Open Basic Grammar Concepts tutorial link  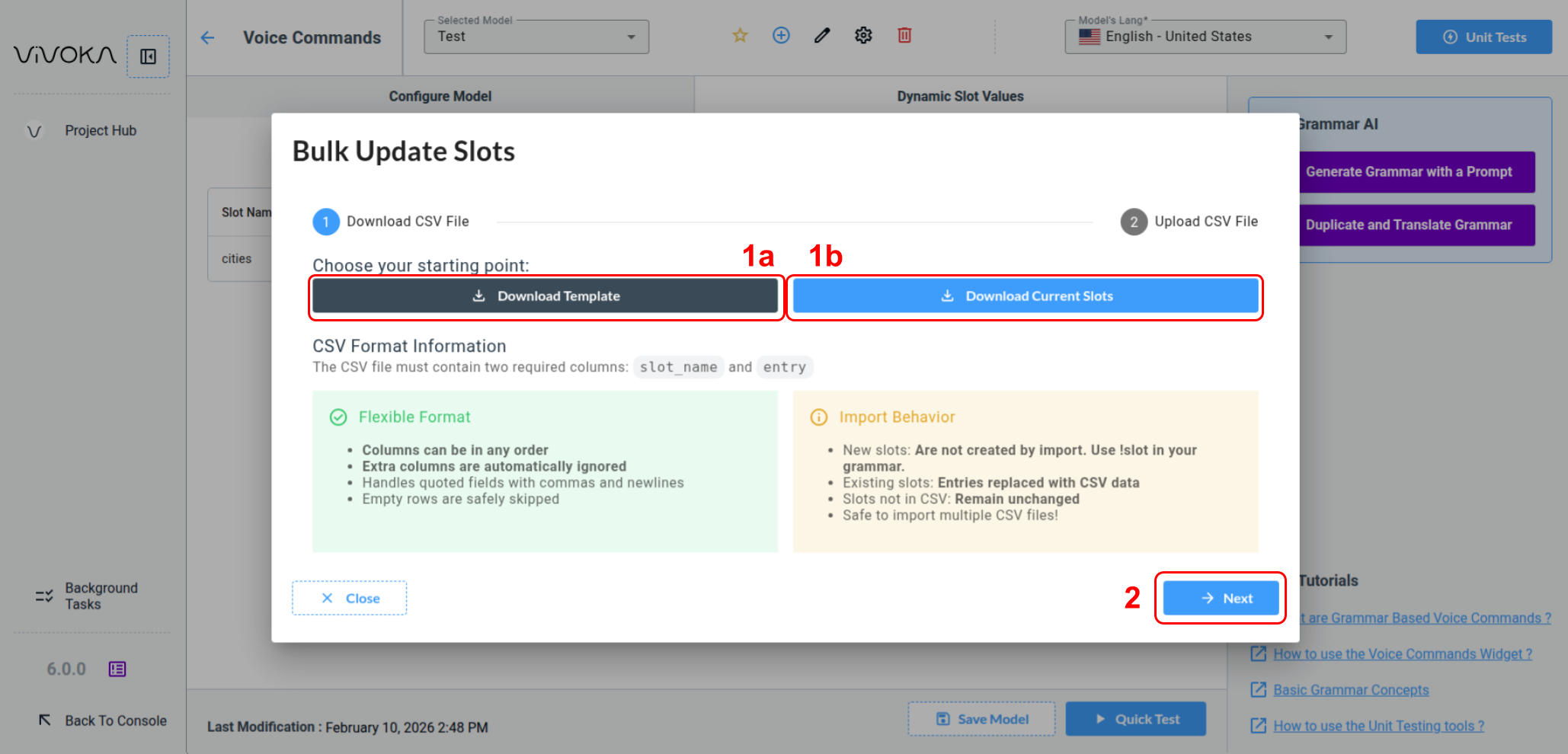click(x=1350, y=690)
